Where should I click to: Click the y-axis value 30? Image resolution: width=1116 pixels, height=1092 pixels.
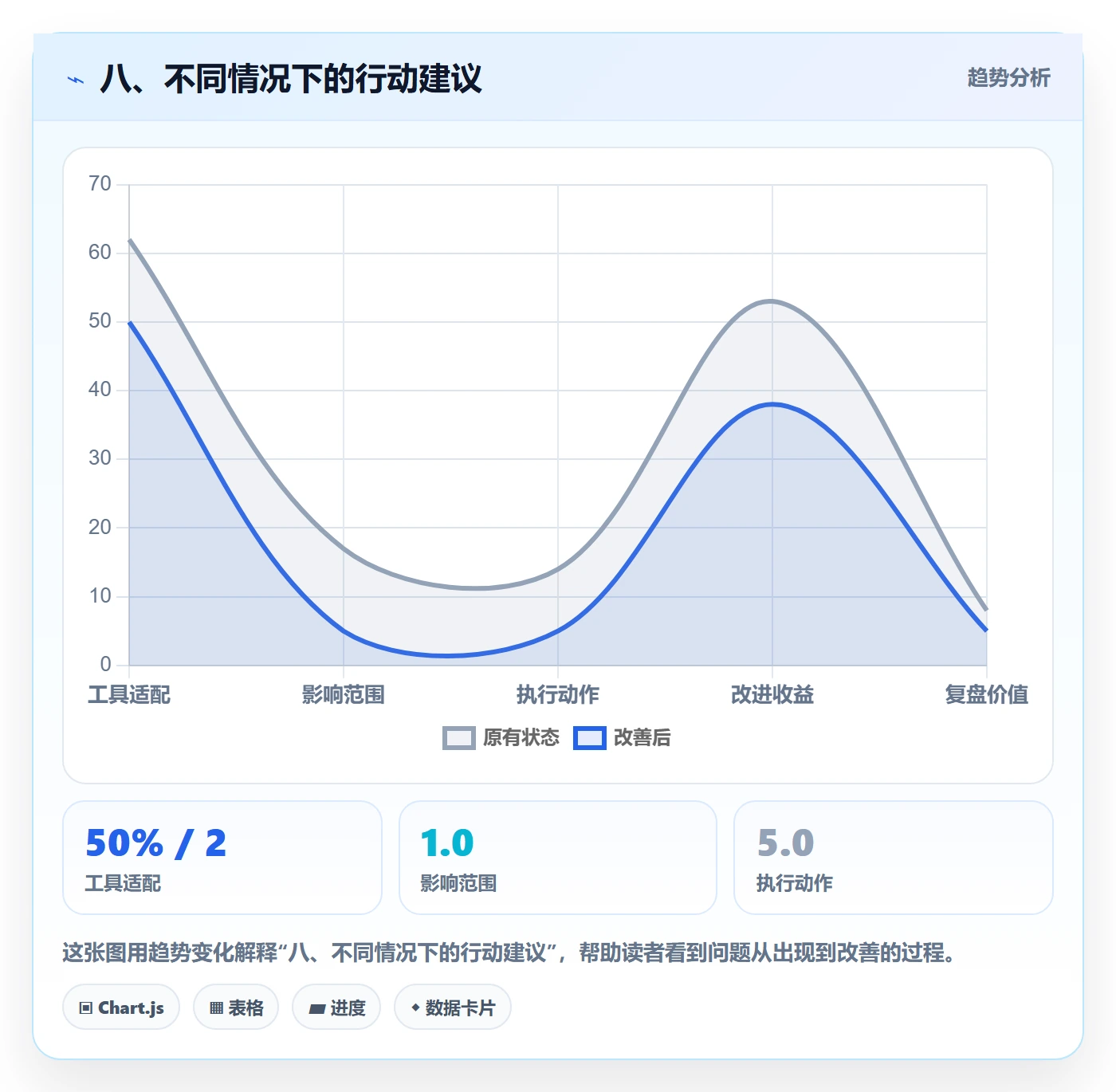pyautogui.click(x=100, y=458)
